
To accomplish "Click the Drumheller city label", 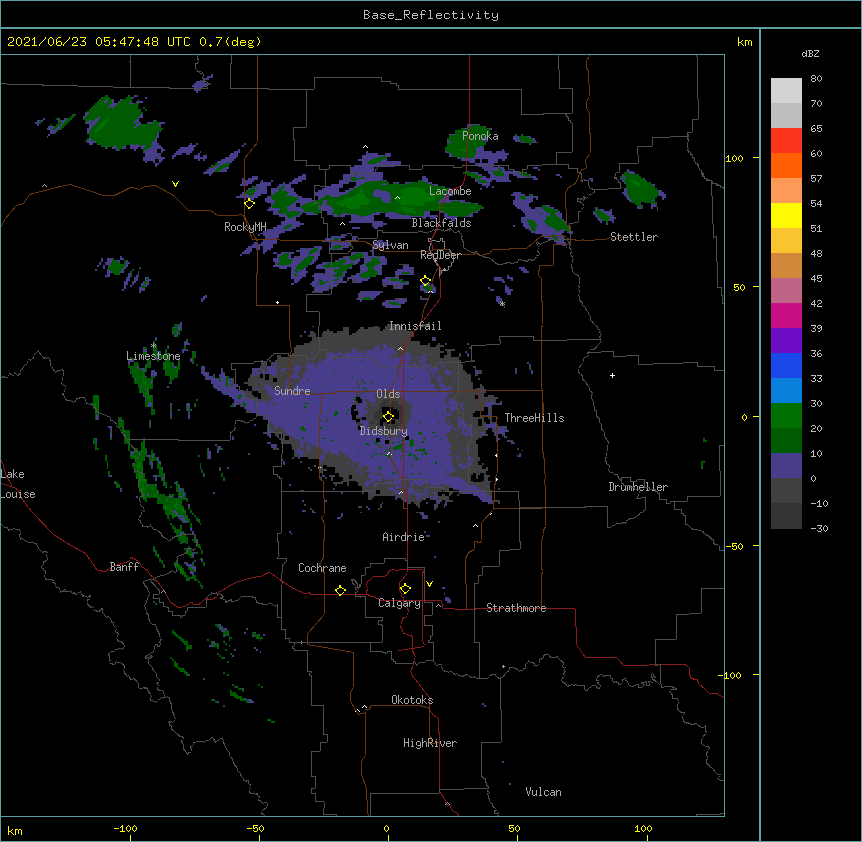I will [x=638, y=487].
